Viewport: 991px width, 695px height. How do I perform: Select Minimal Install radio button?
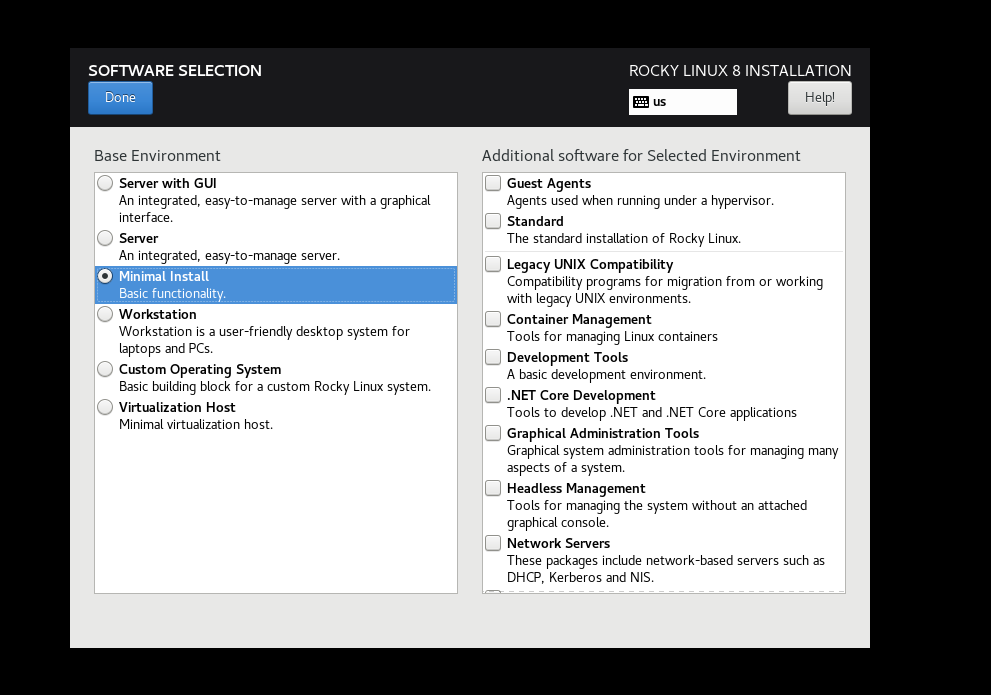(105, 276)
